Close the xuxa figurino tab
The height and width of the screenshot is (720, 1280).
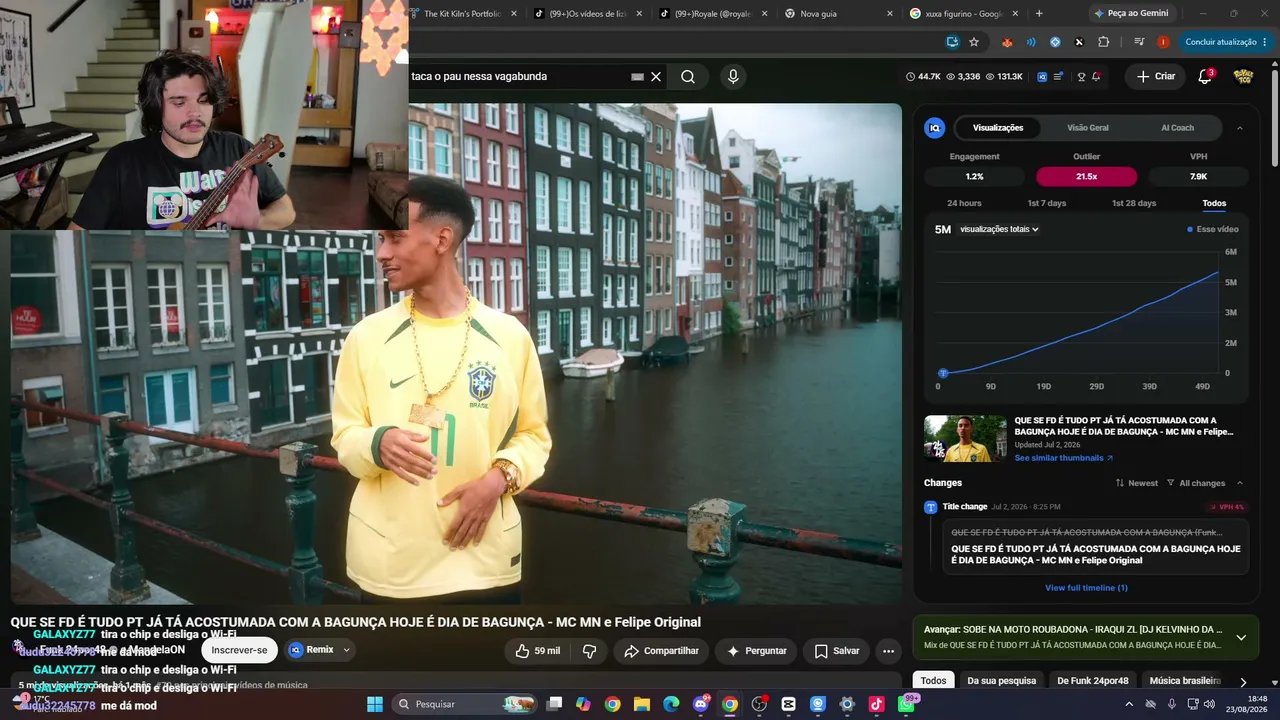pyautogui.click(x=1015, y=13)
